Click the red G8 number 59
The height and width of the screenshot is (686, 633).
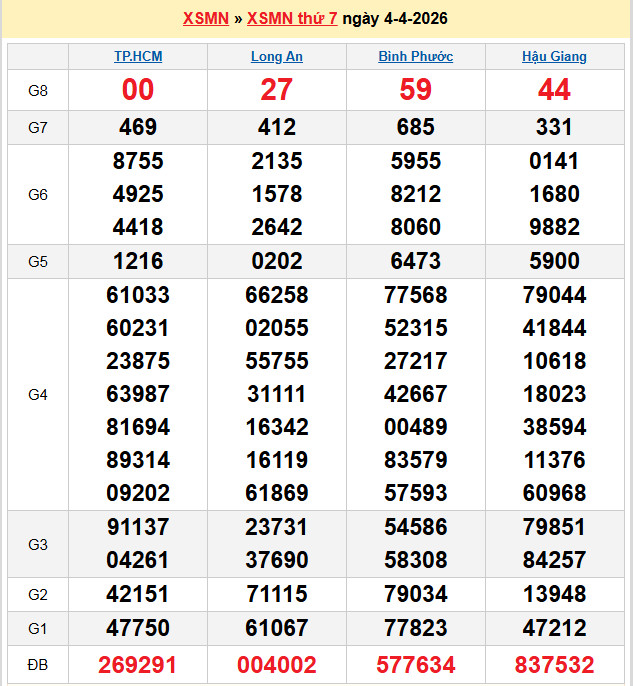pos(416,90)
